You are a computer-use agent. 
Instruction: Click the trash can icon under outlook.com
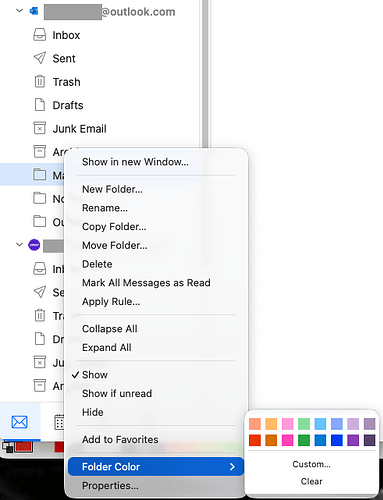point(40,81)
